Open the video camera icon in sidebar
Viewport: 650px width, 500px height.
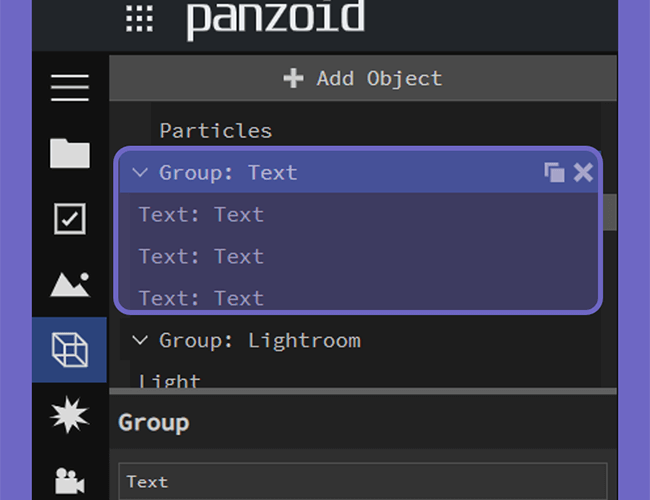[70, 481]
